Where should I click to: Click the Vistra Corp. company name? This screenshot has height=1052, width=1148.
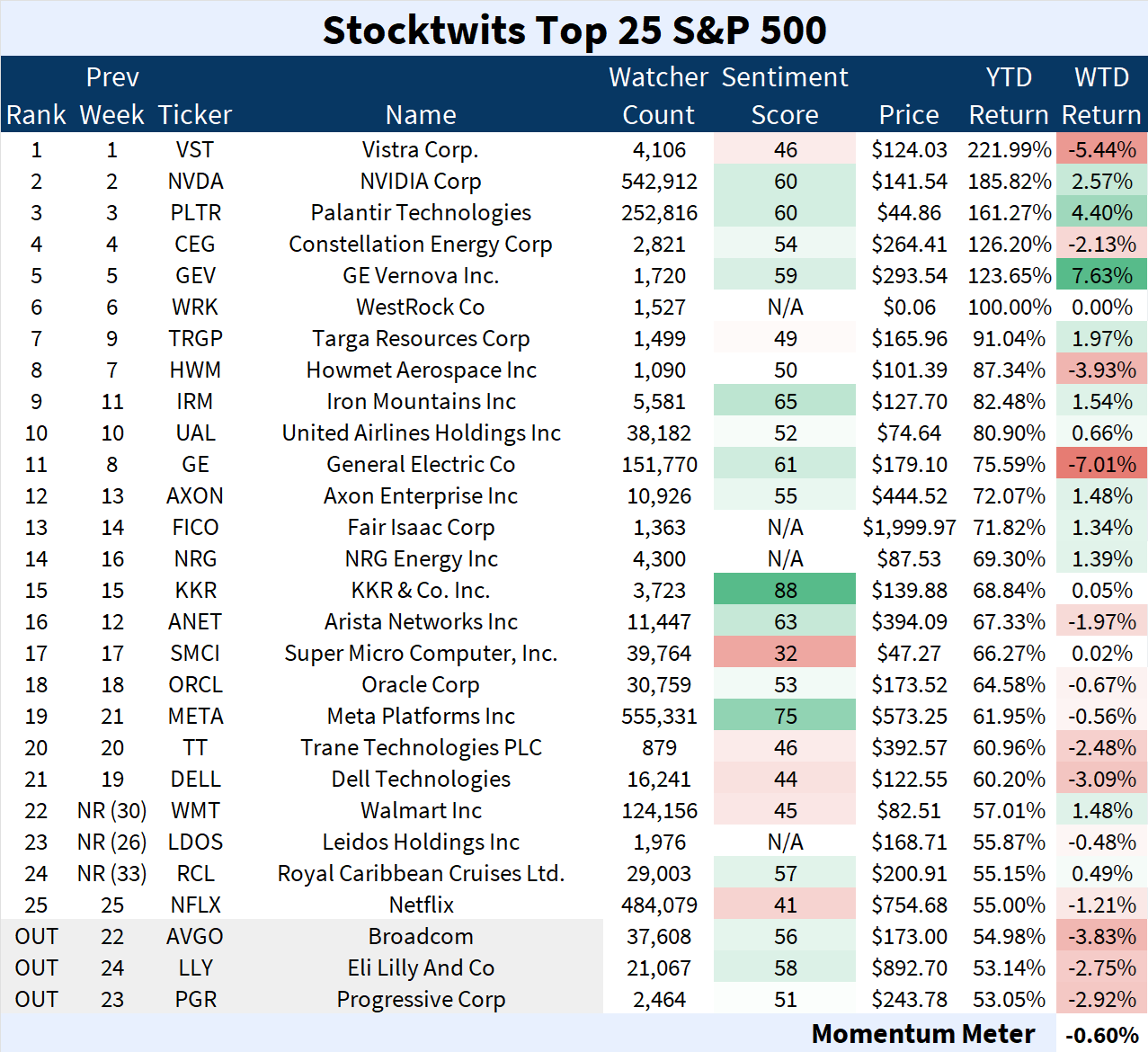click(x=420, y=150)
